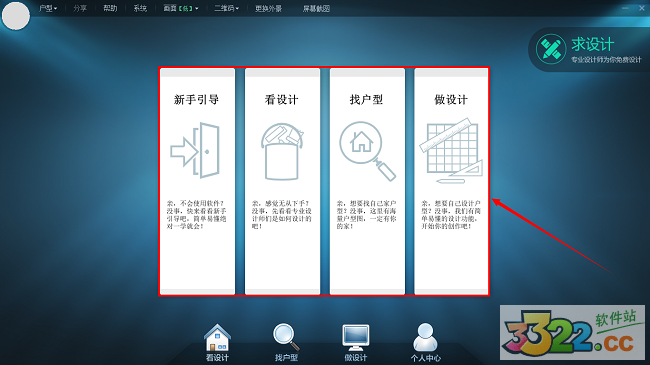Open the 系统 menu

pos(140,8)
